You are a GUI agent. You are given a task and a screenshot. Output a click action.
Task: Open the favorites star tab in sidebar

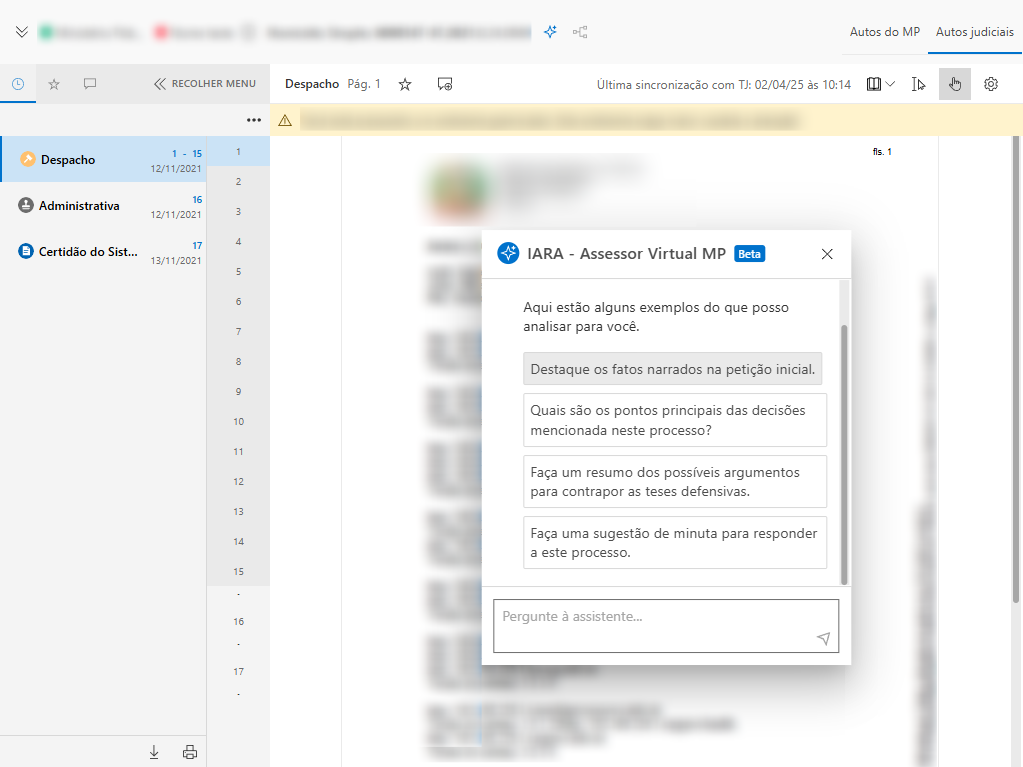[54, 84]
